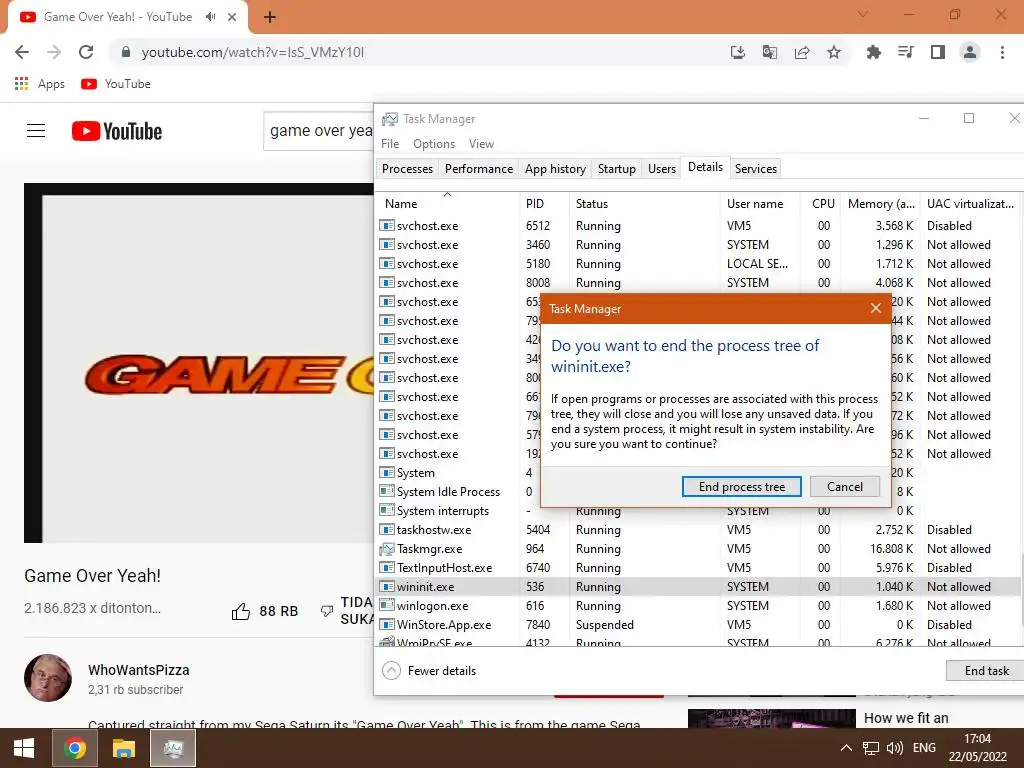Screen dimensions: 1024x768
Task: Open the Windows Start menu
Action: 24,748
